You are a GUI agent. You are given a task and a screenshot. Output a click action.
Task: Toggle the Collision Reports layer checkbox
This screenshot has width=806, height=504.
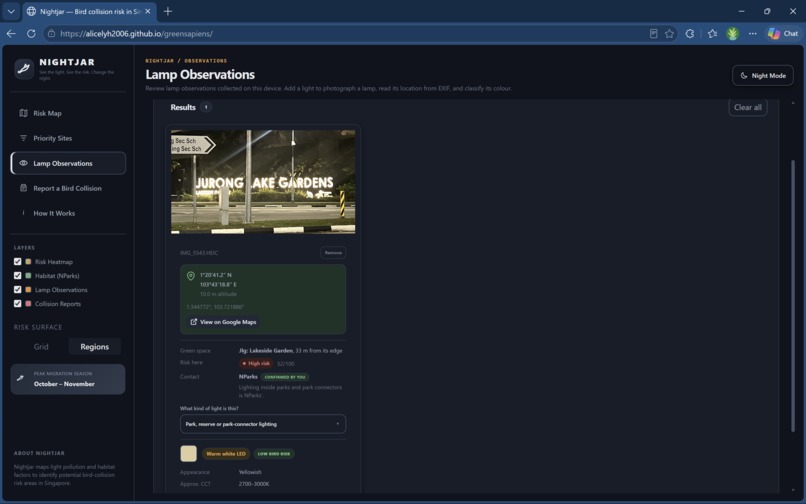(x=17, y=303)
